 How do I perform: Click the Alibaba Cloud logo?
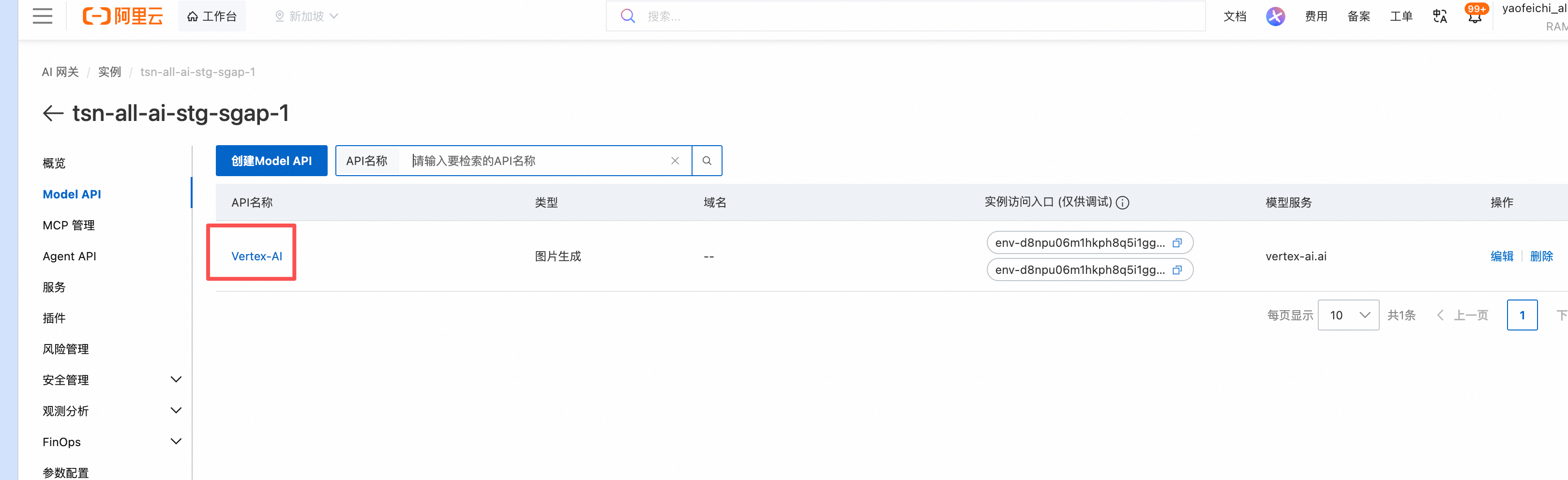(122, 16)
